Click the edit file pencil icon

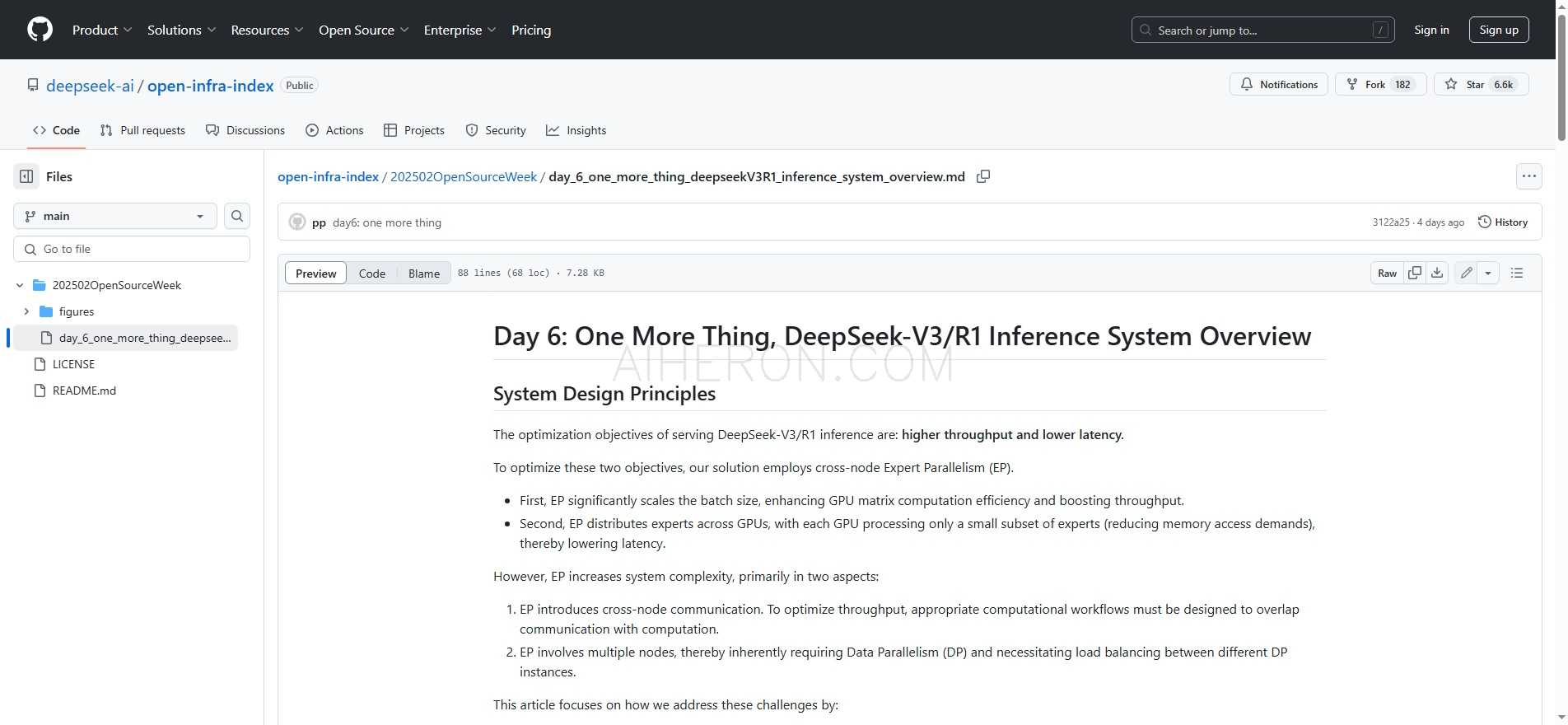[x=1466, y=273]
